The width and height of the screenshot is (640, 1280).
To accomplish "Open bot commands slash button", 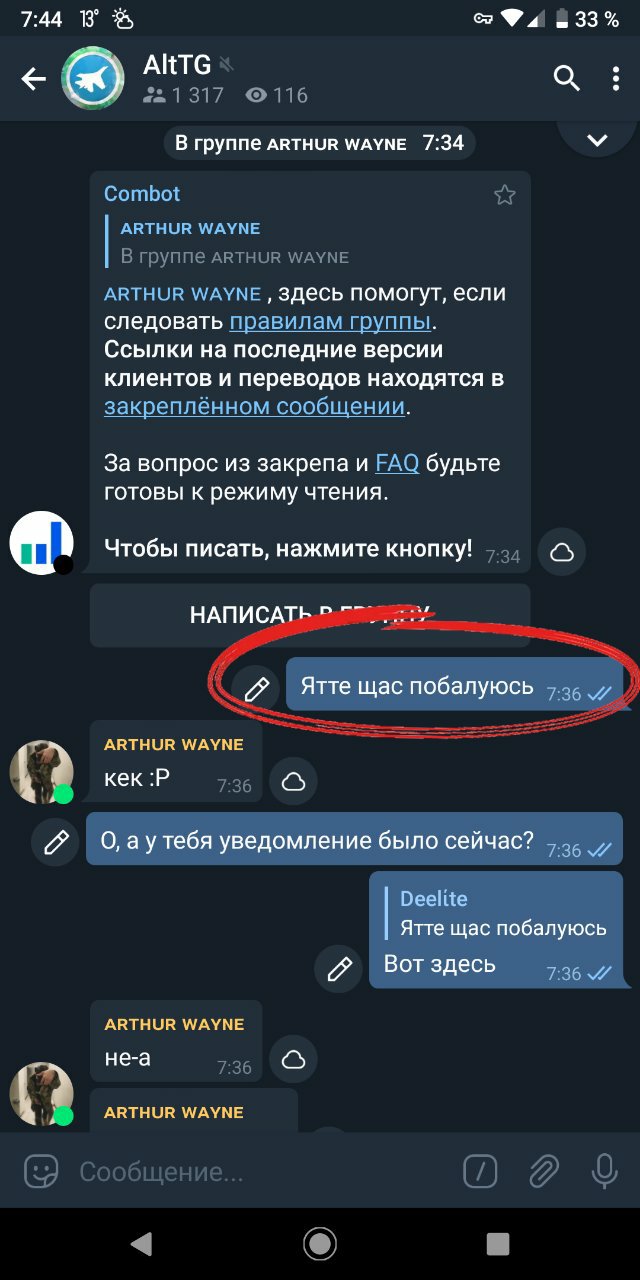I will [481, 1171].
